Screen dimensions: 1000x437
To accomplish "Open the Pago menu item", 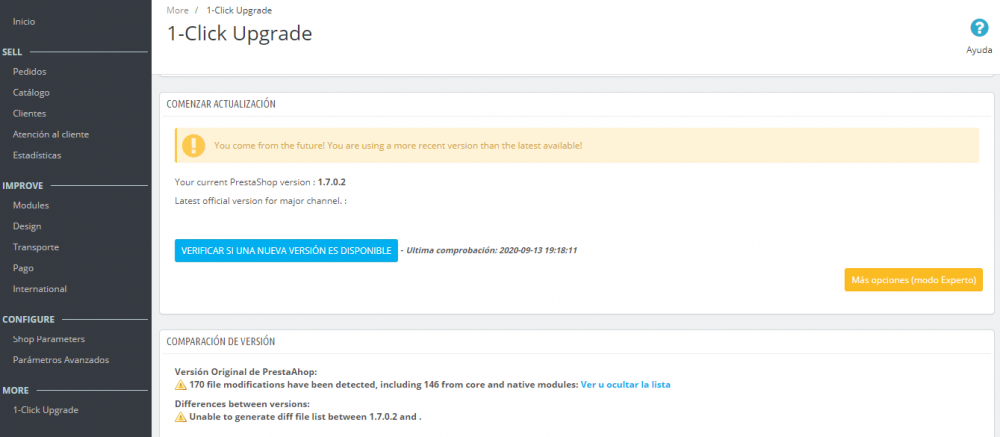I will point(23,268).
